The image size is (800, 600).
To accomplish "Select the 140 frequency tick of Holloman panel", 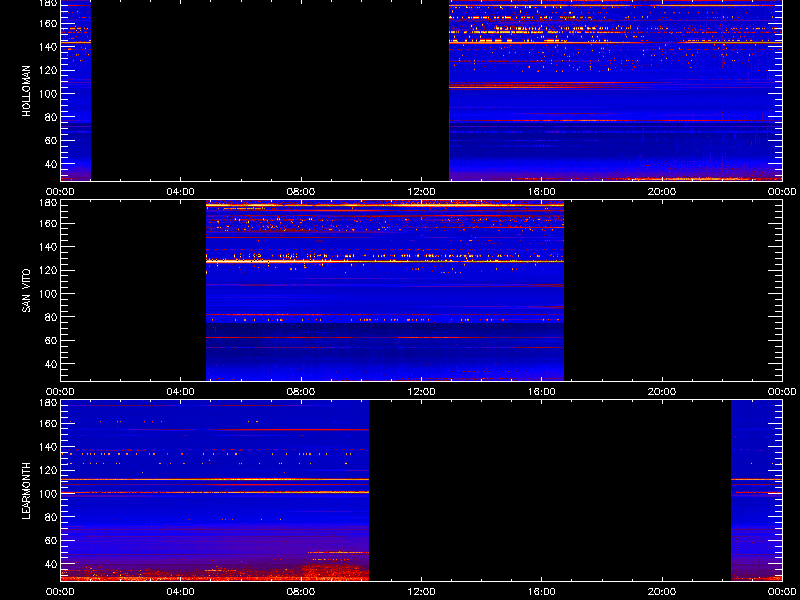I will (50, 46).
